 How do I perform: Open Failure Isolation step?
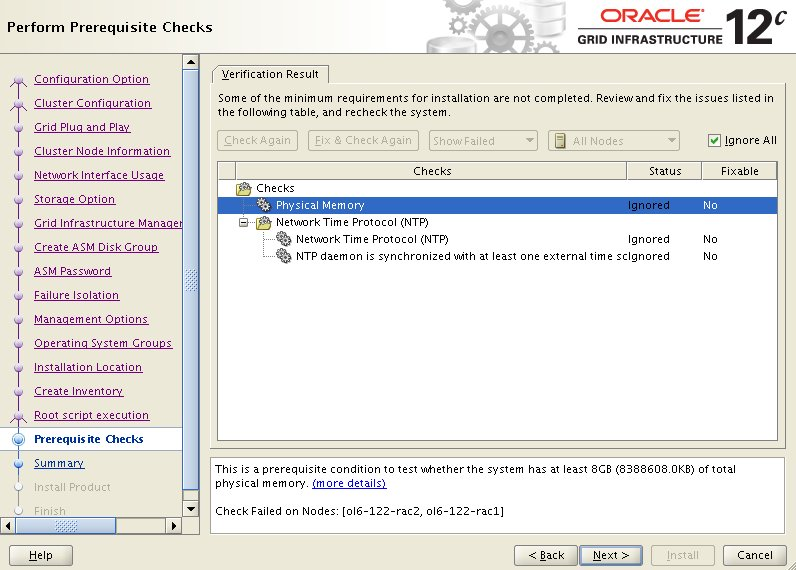pos(77,295)
